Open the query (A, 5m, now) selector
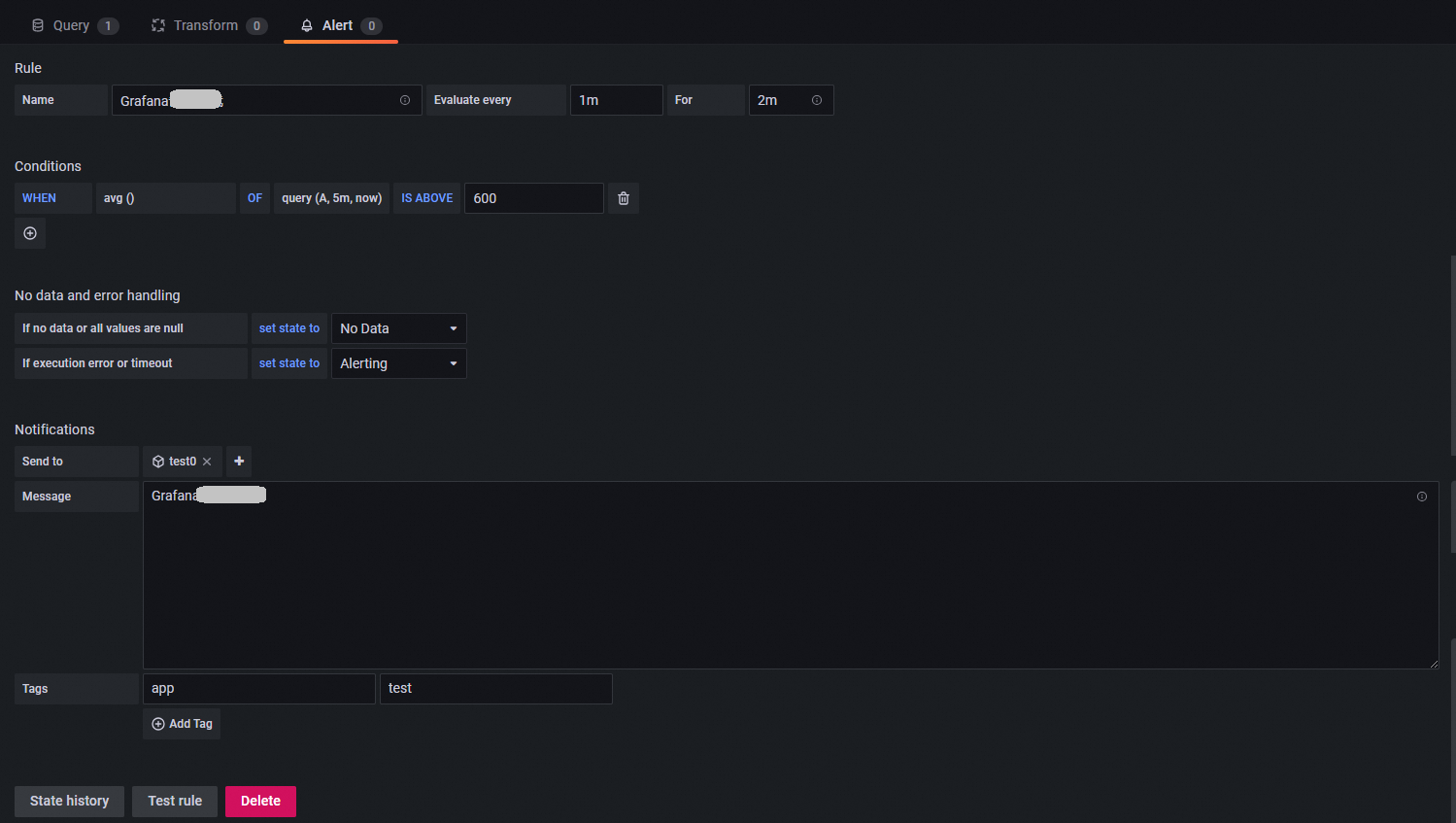Screen dimensions: 1456x823 click(331, 198)
